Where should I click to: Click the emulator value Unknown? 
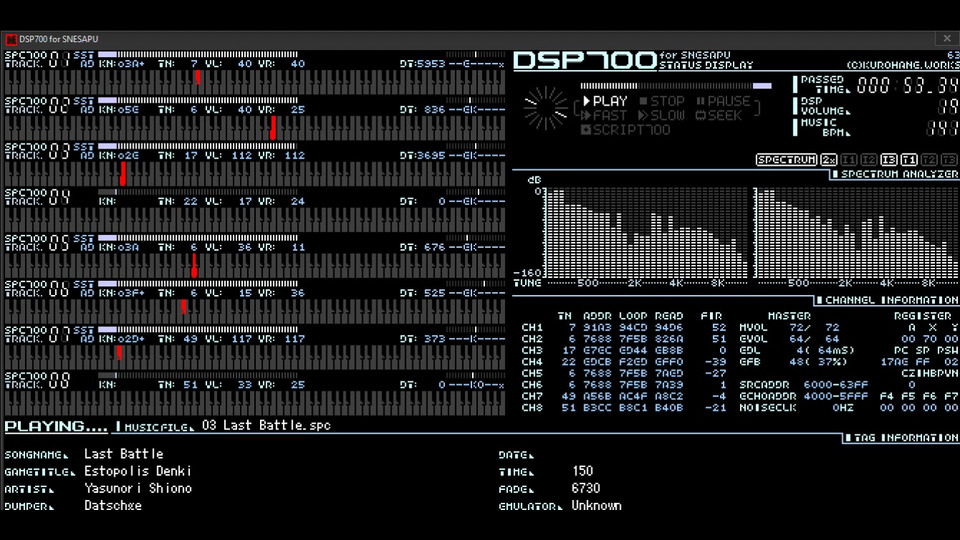596,506
